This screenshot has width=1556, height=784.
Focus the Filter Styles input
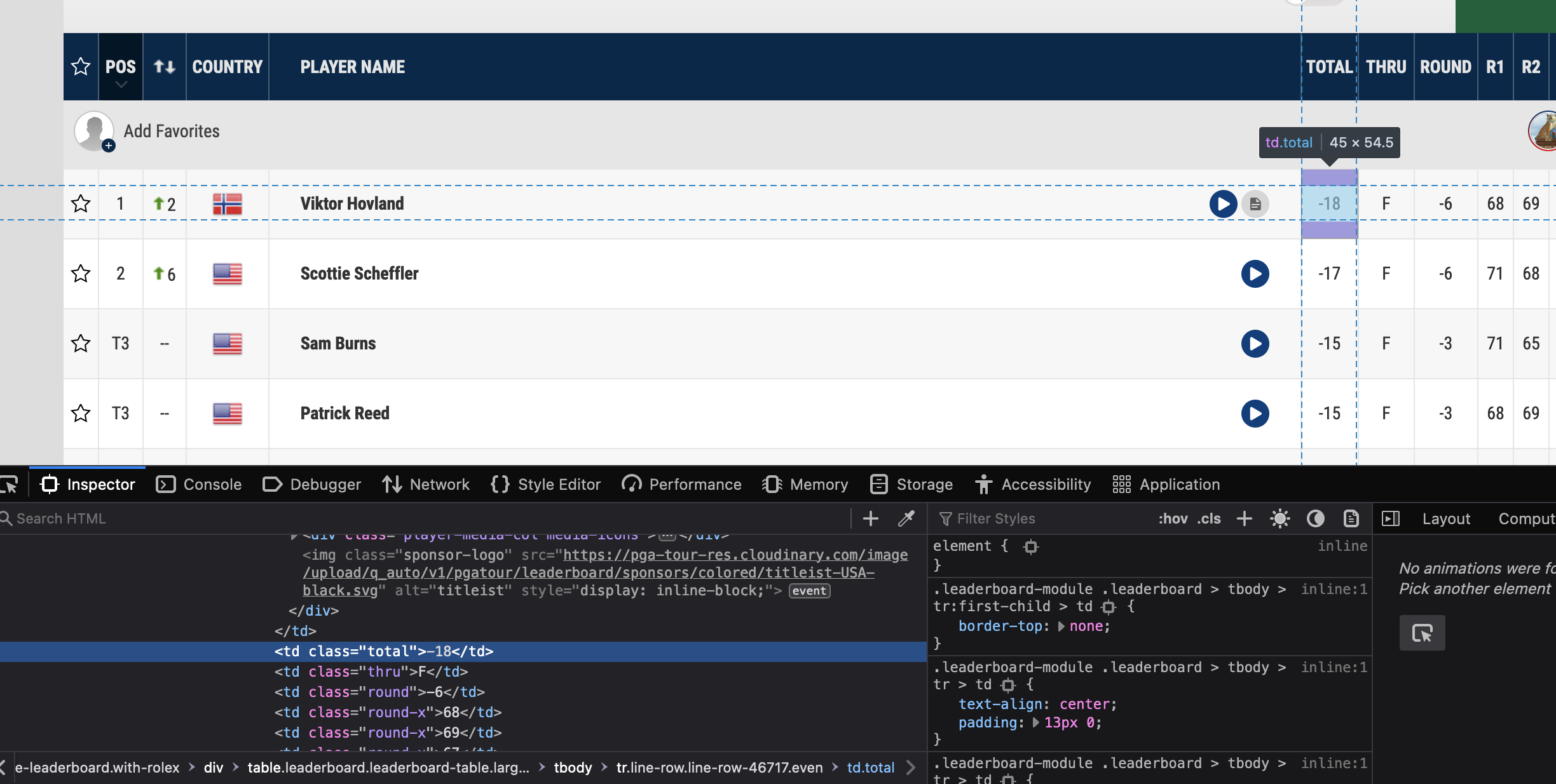click(x=1042, y=519)
